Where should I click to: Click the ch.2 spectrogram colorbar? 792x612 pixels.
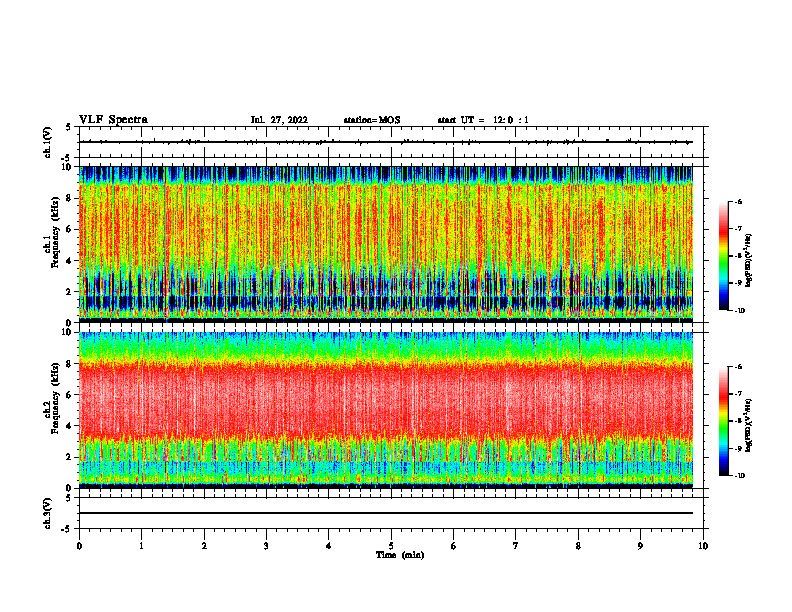(x=723, y=421)
